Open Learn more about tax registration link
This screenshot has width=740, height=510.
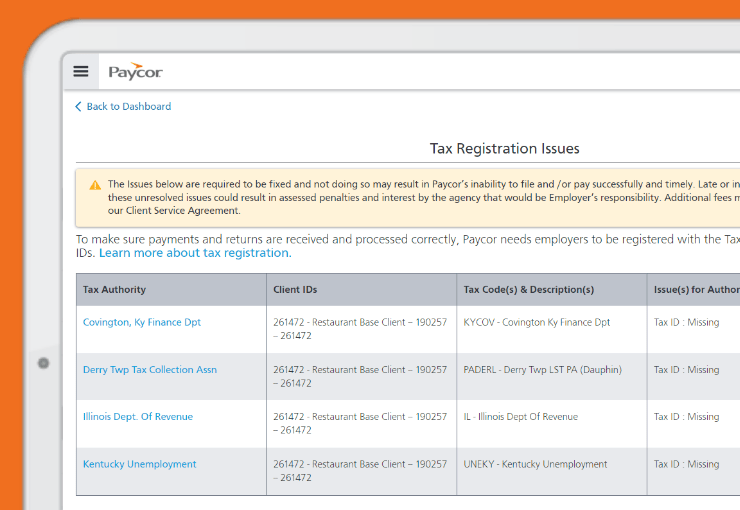click(x=195, y=253)
